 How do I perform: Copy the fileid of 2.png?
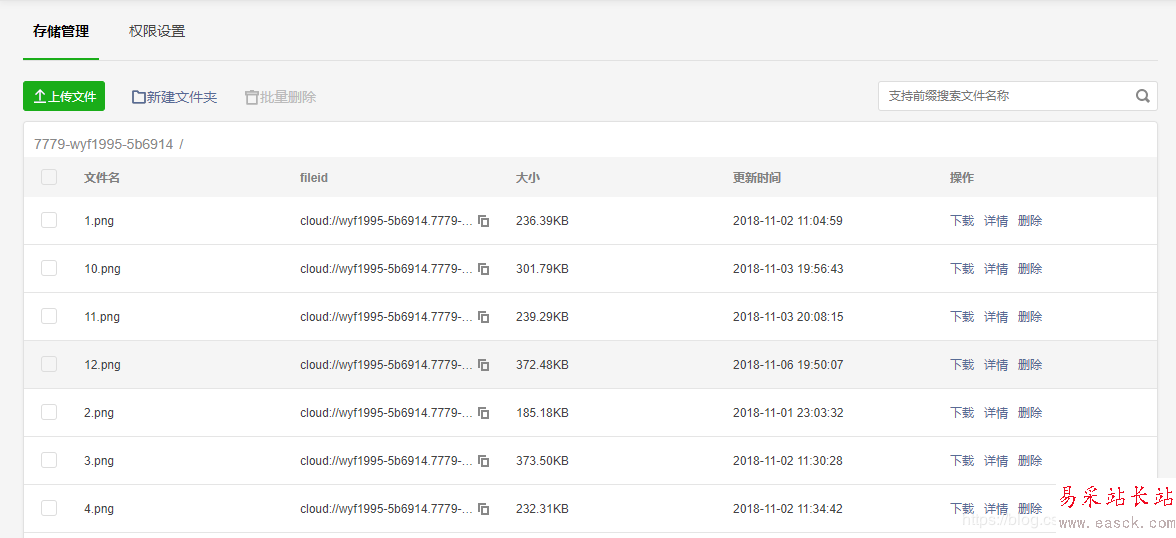click(x=484, y=413)
